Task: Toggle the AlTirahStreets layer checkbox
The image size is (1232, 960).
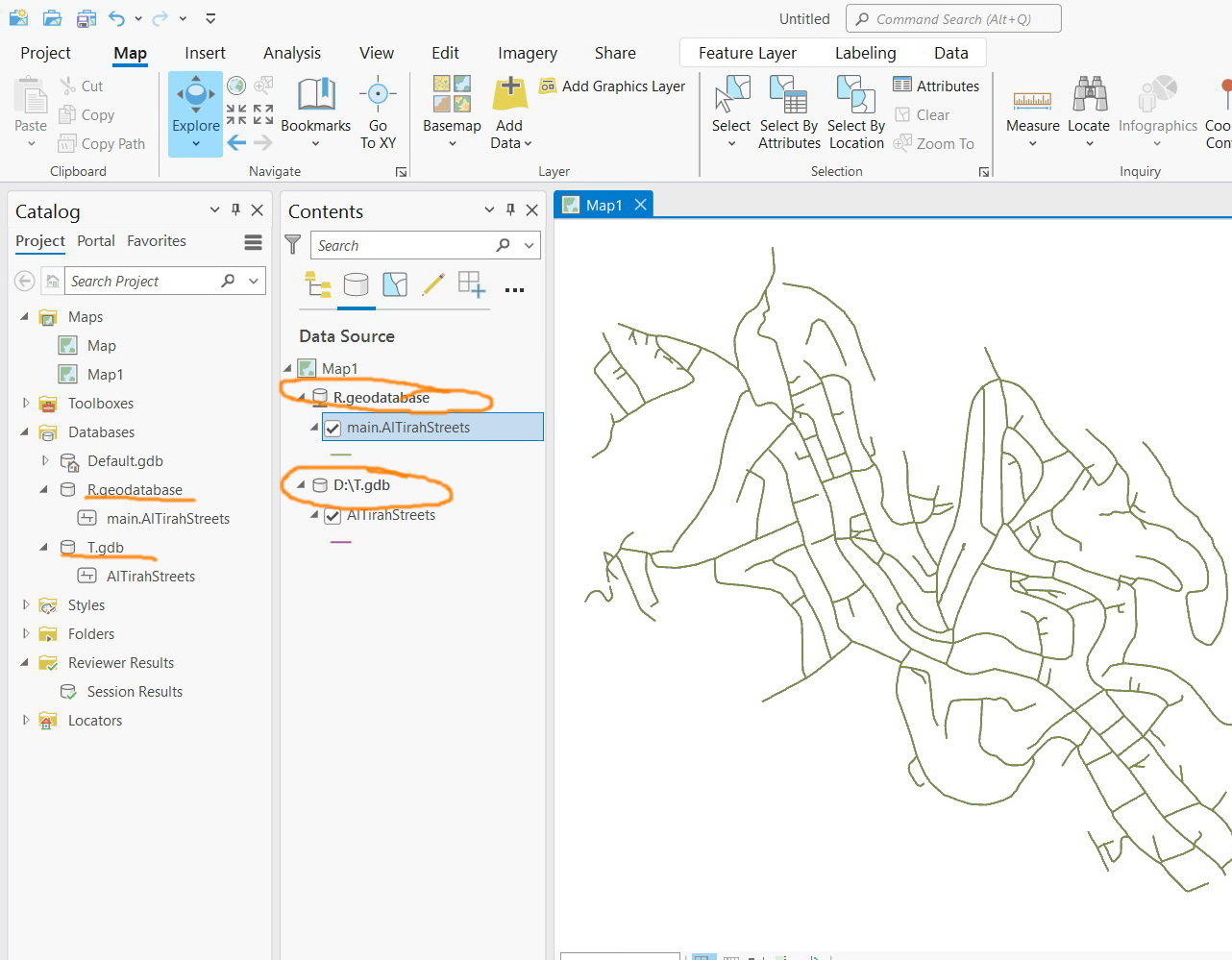Action: click(333, 514)
